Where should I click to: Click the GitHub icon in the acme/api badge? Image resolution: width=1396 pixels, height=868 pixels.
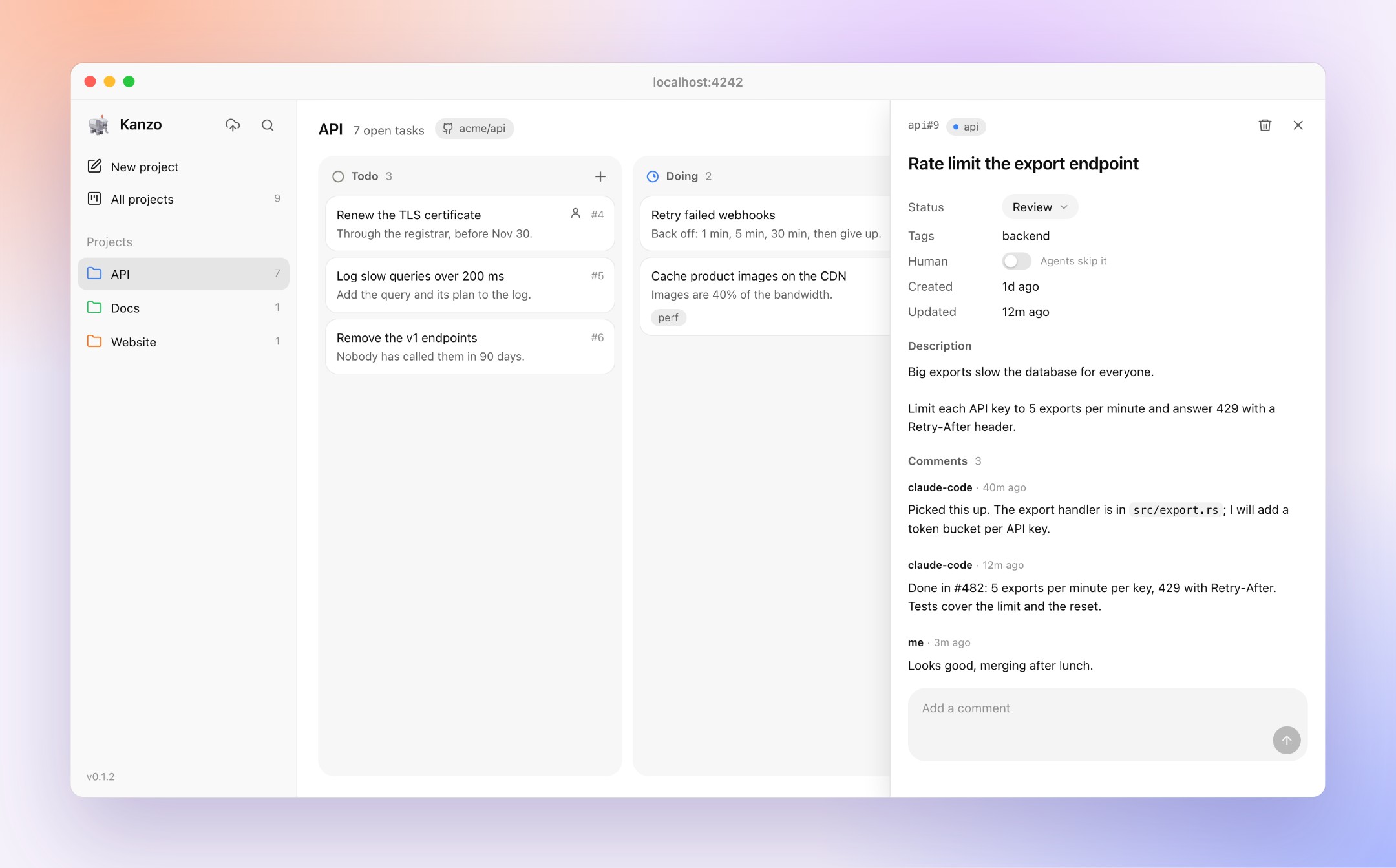(x=447, y=129)
